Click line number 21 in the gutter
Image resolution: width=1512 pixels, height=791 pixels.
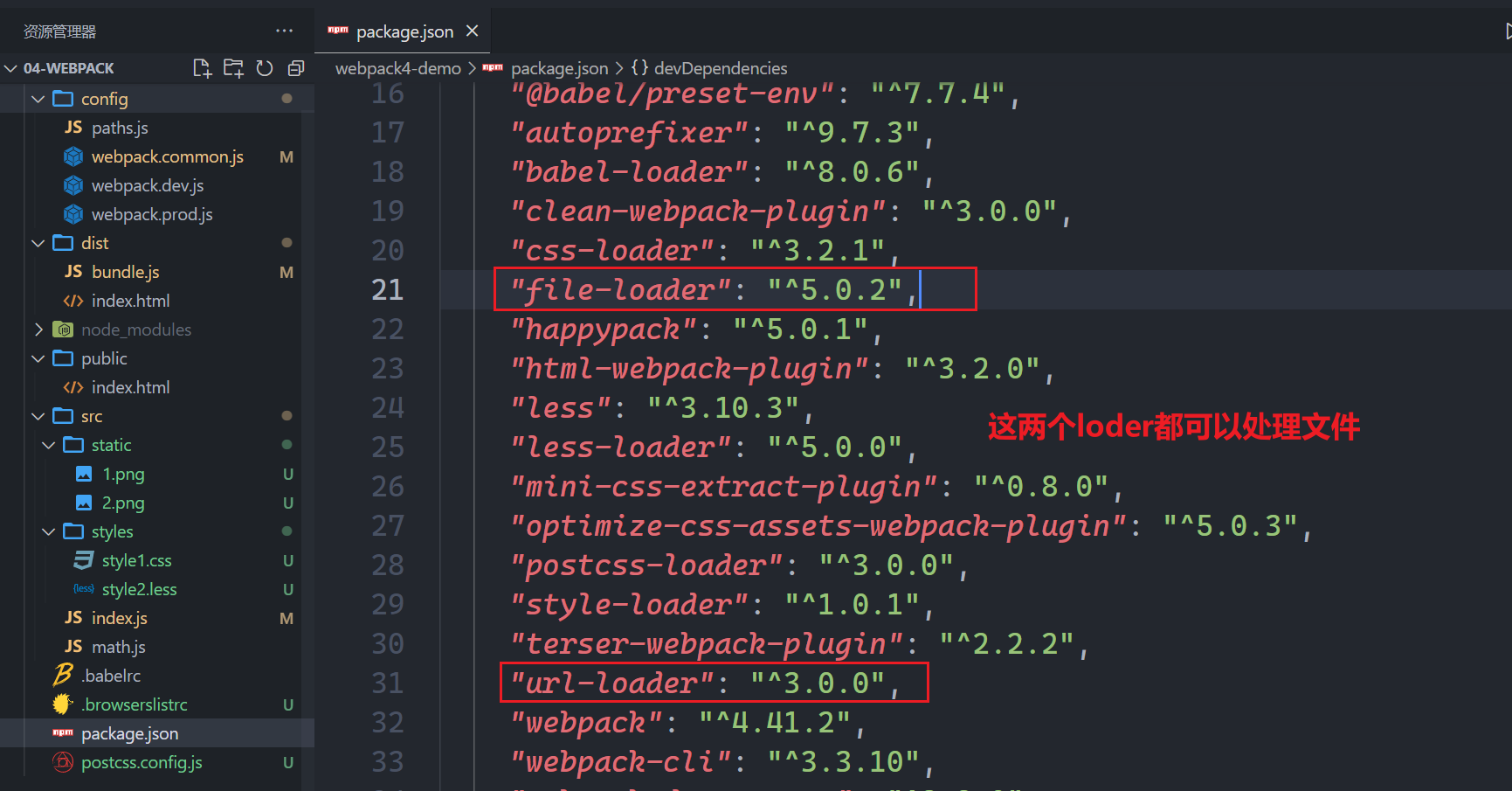pos(387,289)
